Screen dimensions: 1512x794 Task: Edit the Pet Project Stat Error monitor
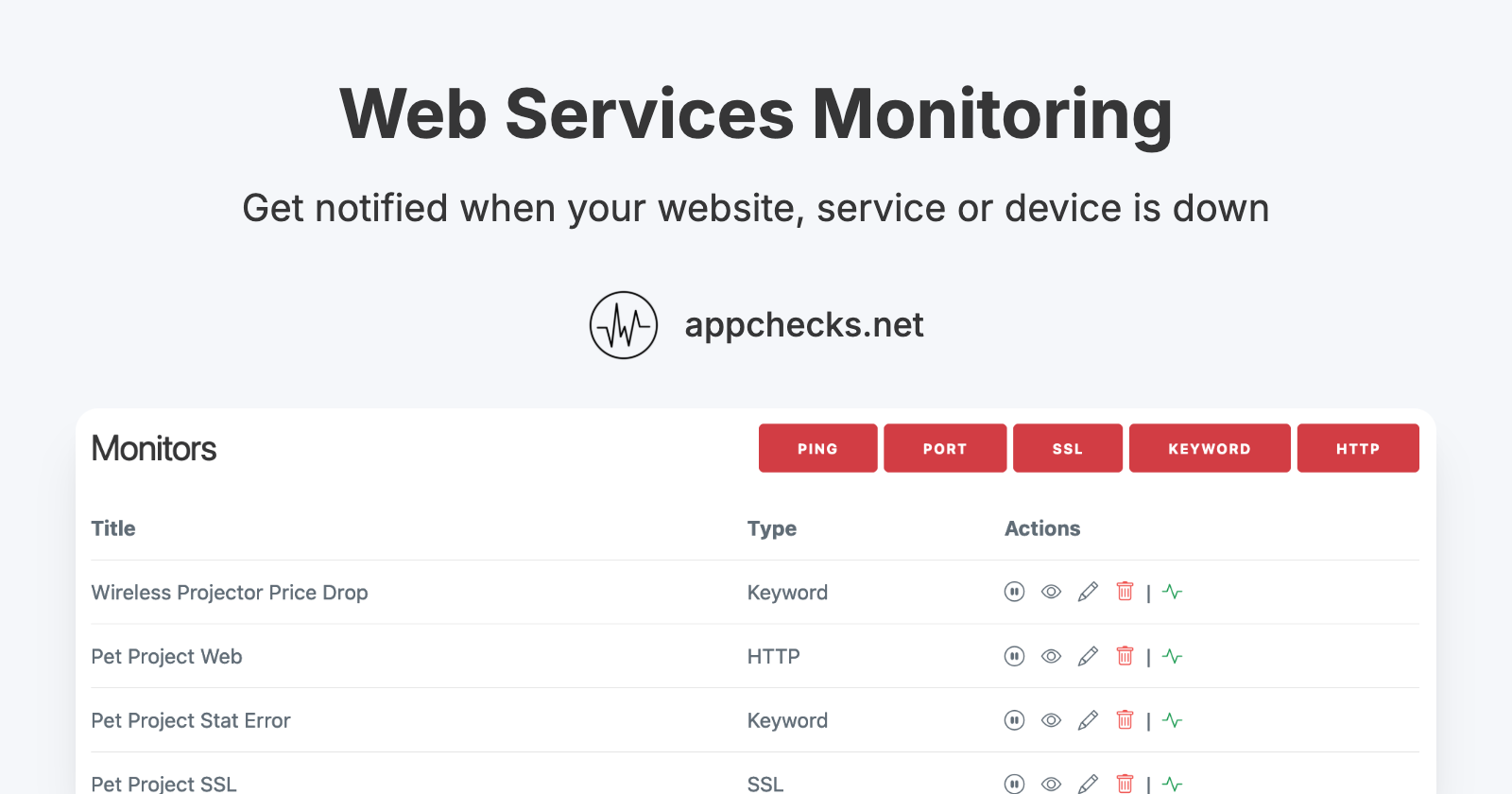[x=1088, y=719]
